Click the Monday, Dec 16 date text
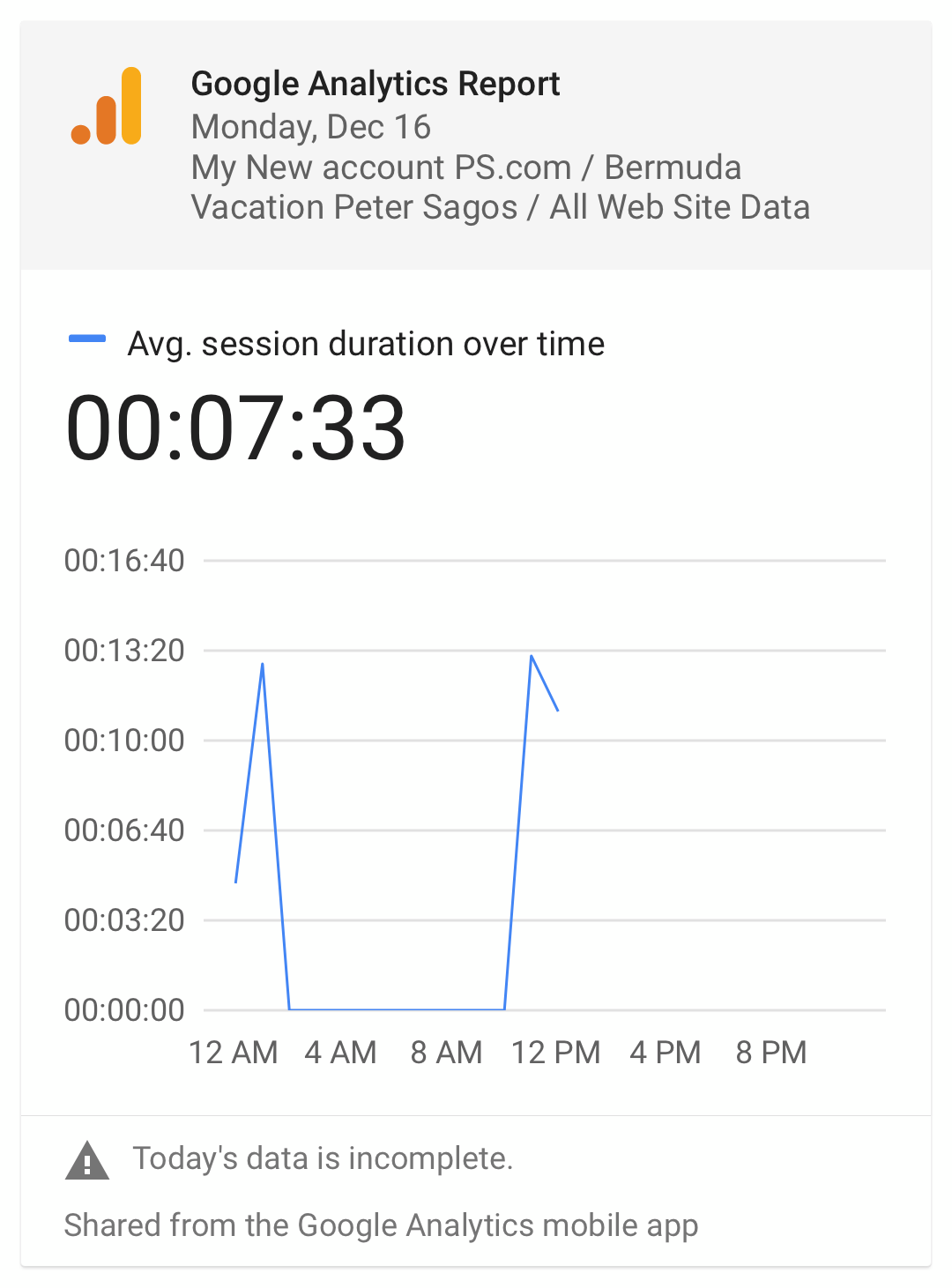 click(311, 127)
